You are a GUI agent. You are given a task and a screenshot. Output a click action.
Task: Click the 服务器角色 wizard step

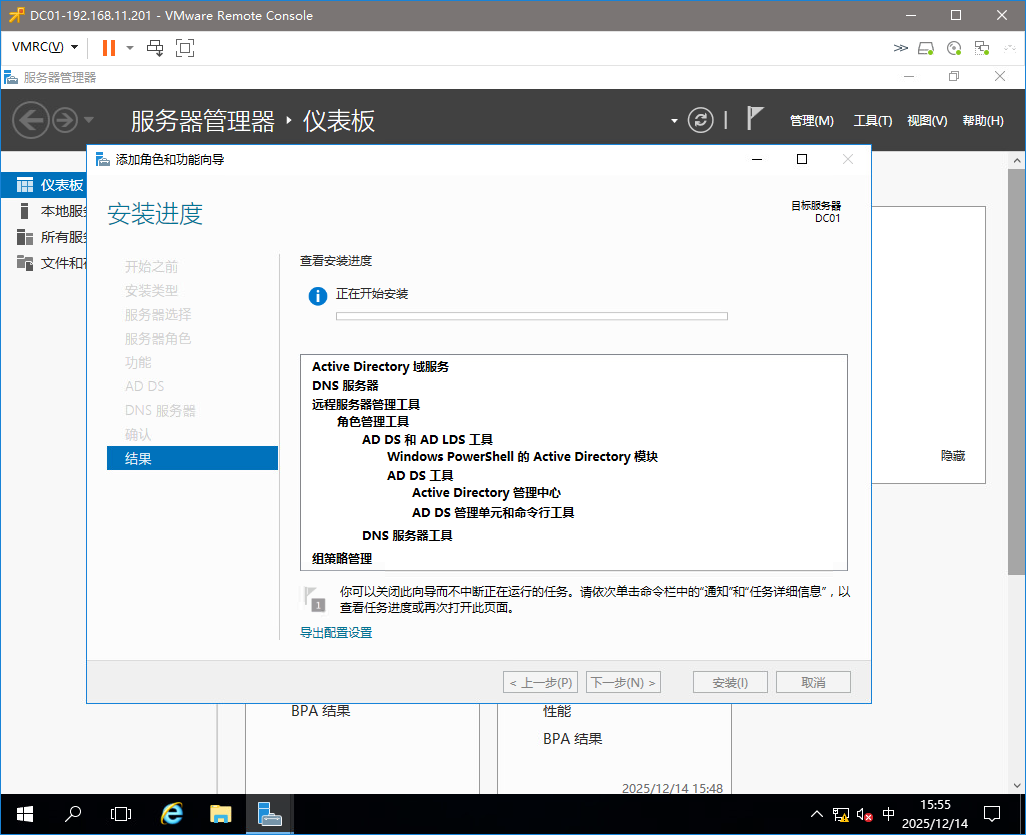point(158,338)
